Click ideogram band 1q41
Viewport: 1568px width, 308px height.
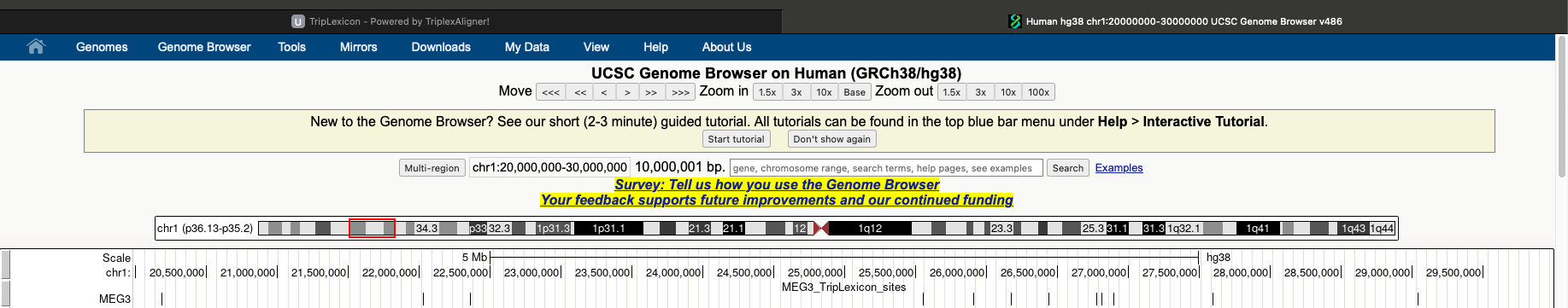click(x=1257, y=229)
